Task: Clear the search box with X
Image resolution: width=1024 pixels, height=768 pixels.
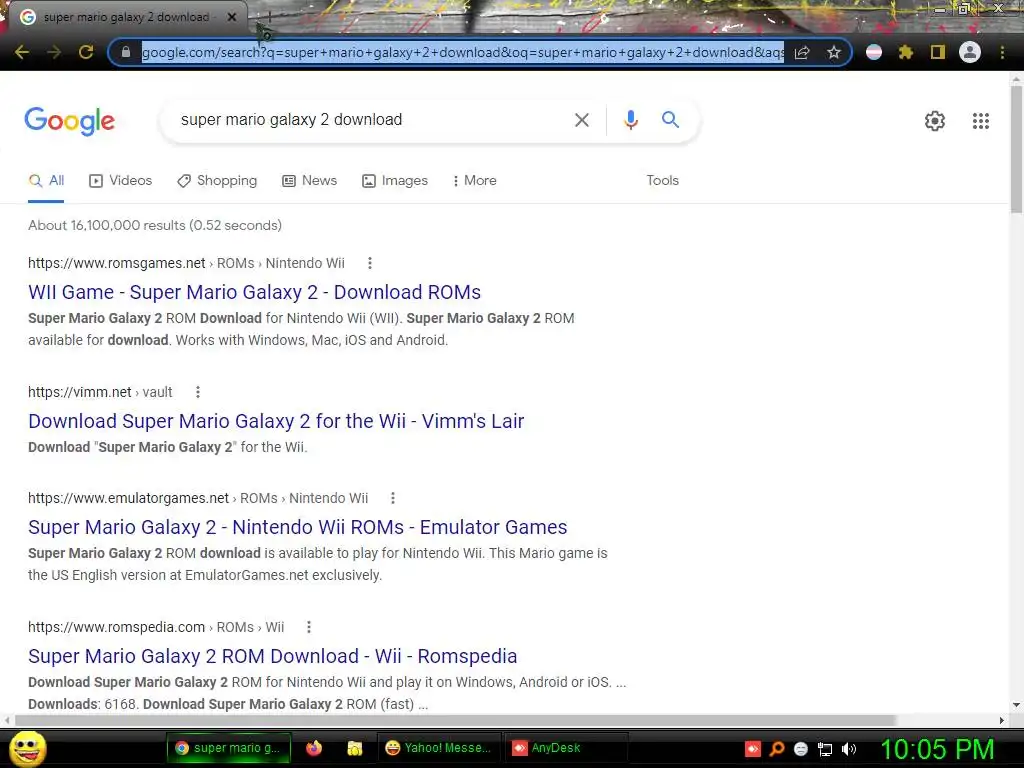Action: tap(582, 120)
